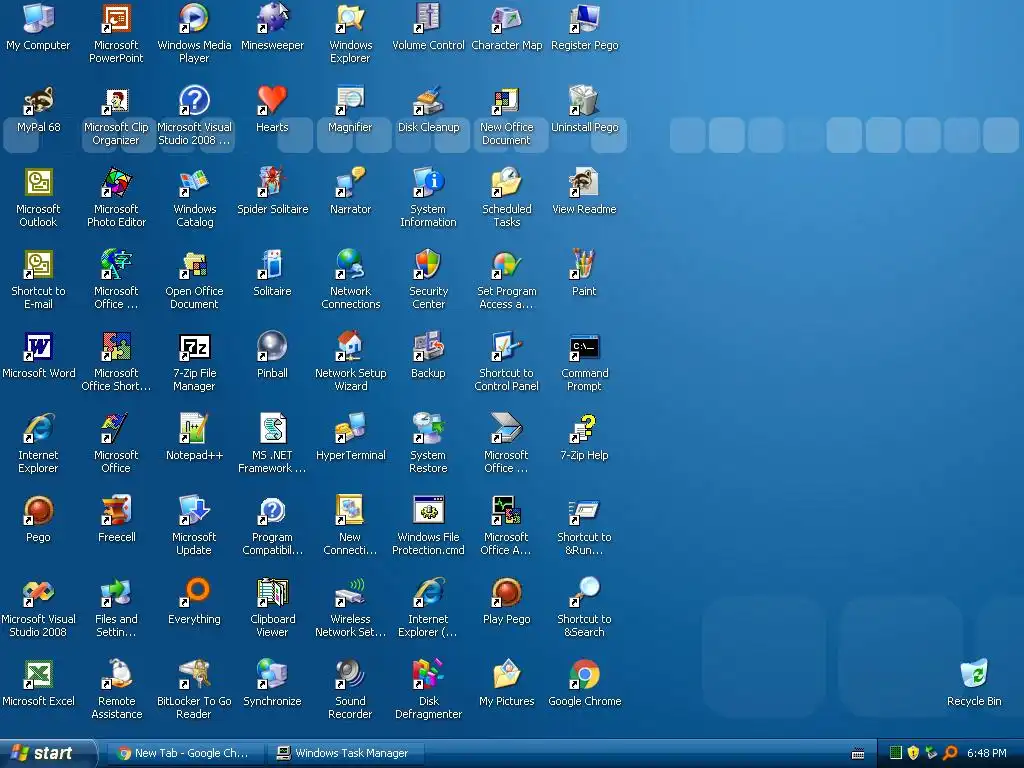
Task: Select the Internet Explorer shortcut
Action: click(x=38, y=428)
